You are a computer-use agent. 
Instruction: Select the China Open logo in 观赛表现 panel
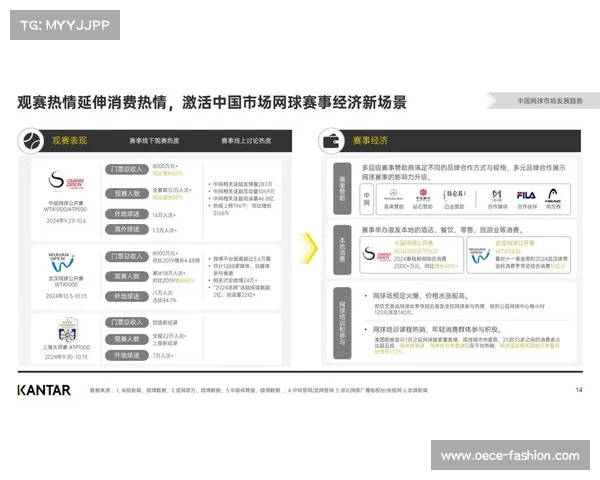tap(66, 180)
